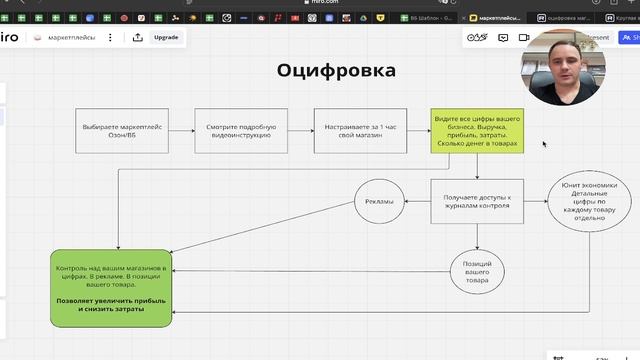Select the Выбираете маркетплейс Озон/ВБ box

tap(122, 131)
